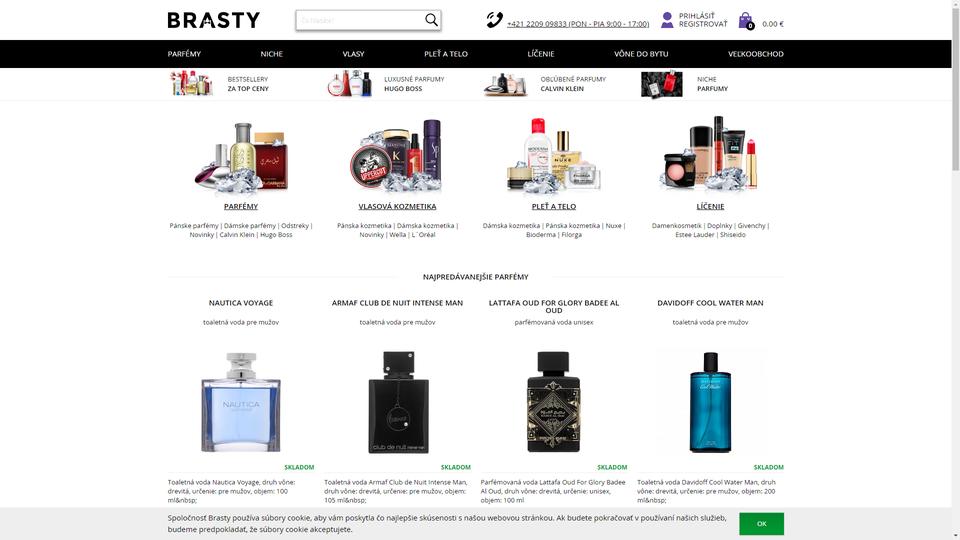Open the Veľkoobchod menu item
960x540 pixels.
[756, 54]
